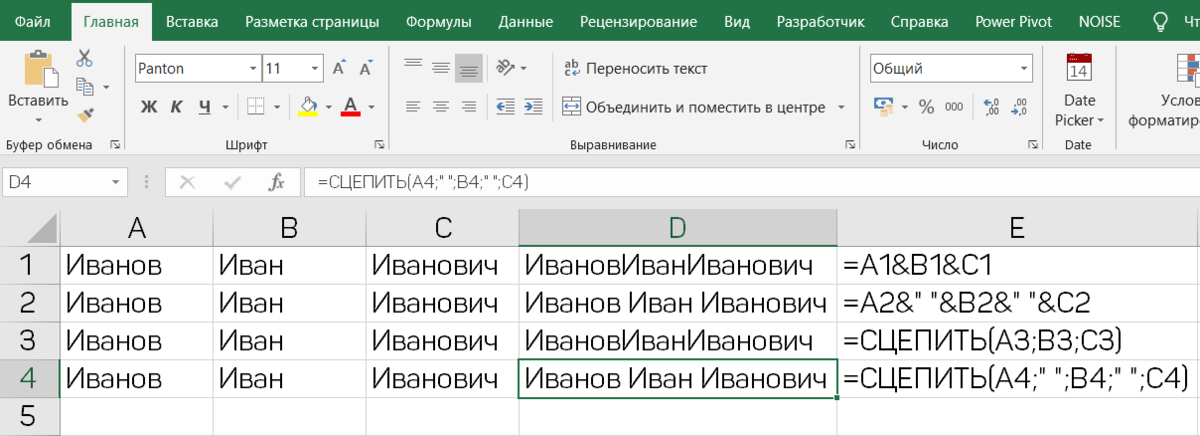
Task: Switch to the Формулы tab
Action: pos(441,21)
